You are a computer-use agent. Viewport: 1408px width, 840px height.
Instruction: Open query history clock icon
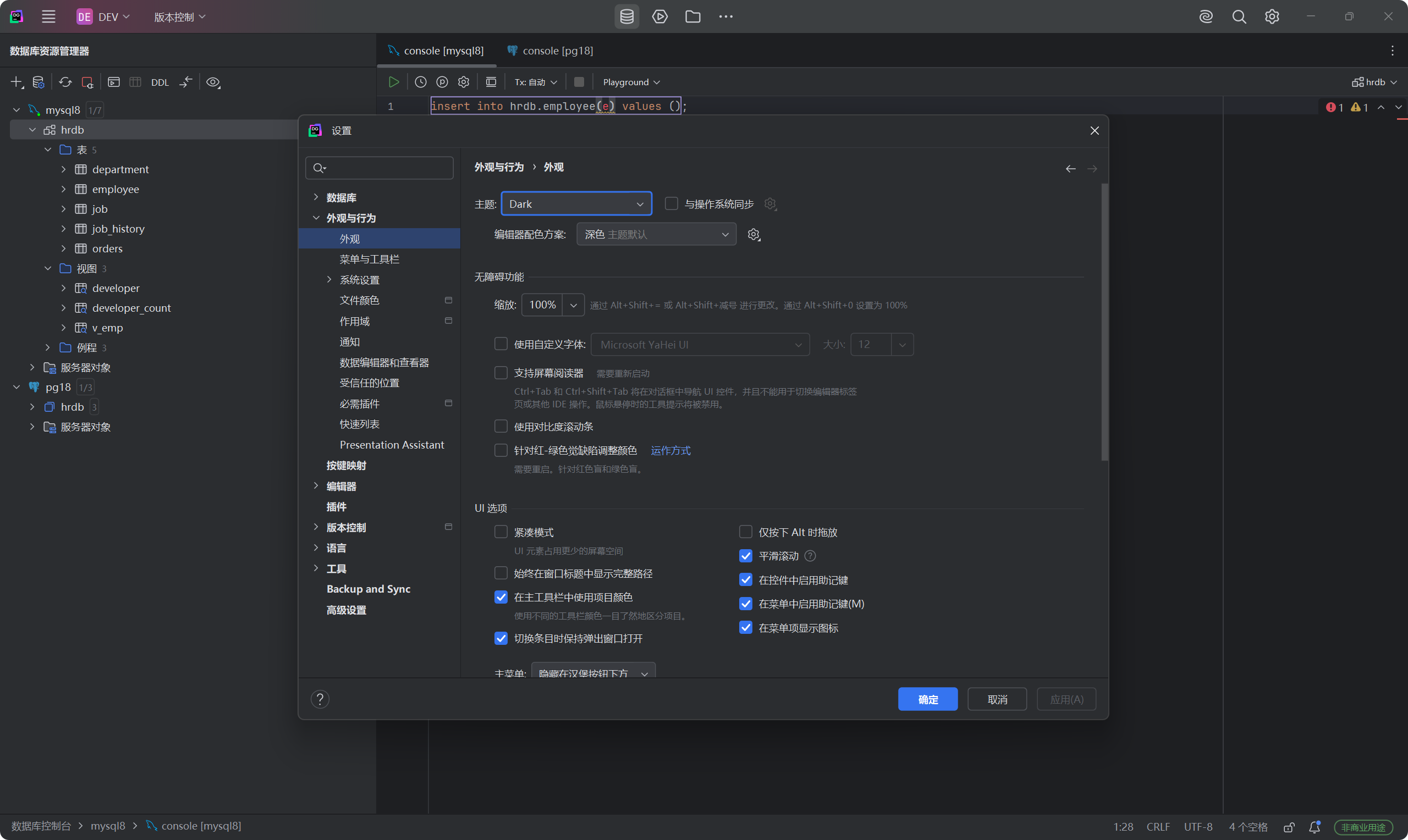[420, 82]
